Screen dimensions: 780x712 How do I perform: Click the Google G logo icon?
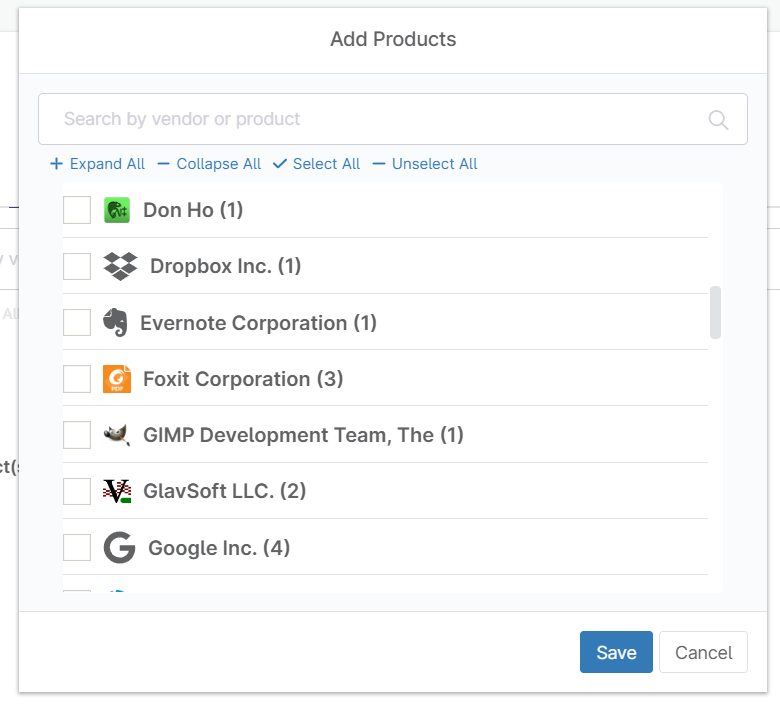[x=119, y=547]
